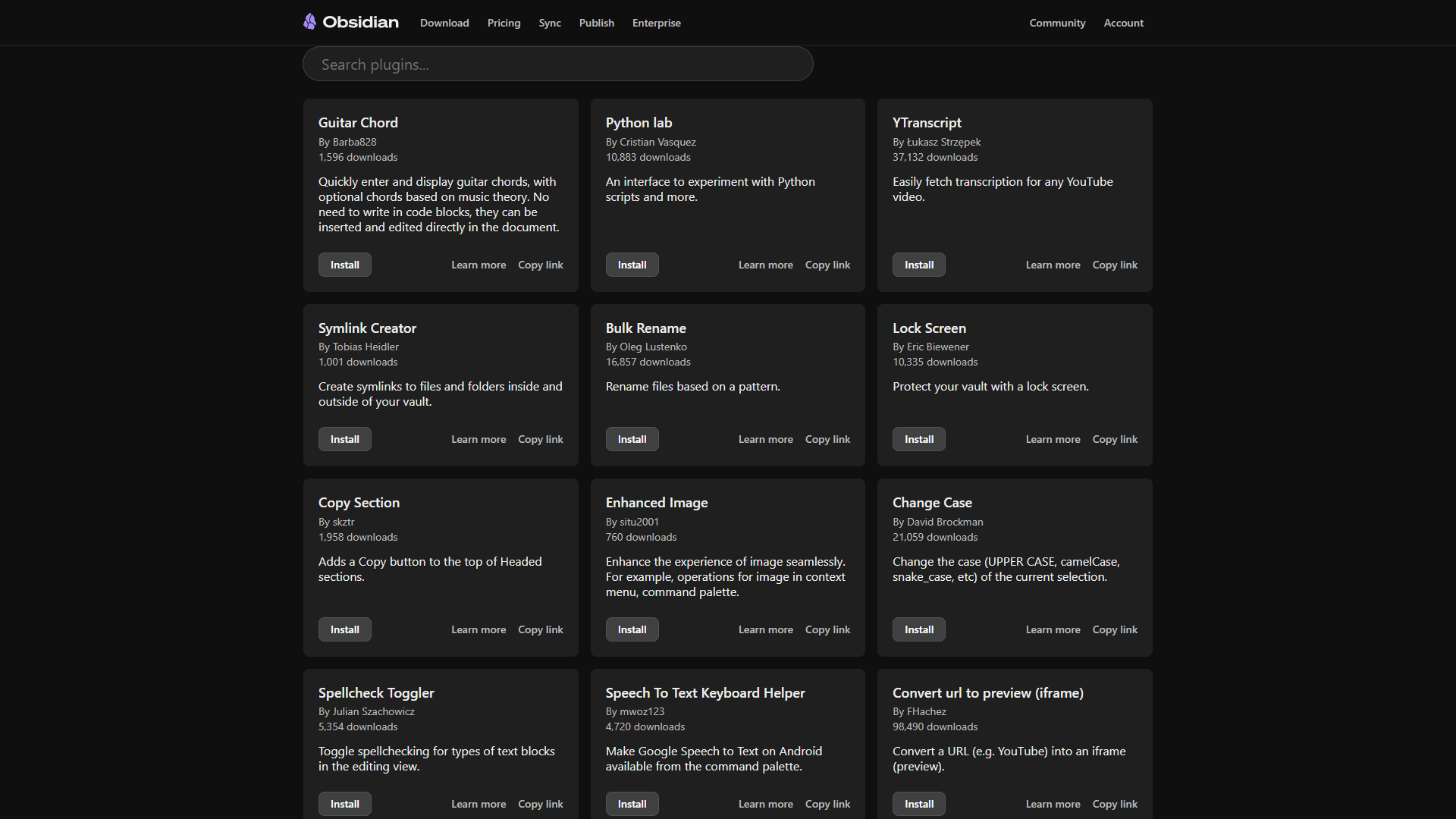This screenshot has width=1456, height=819.
Task: Click 'By Łukasz Strzępek' author text
Action: (937, 142)
